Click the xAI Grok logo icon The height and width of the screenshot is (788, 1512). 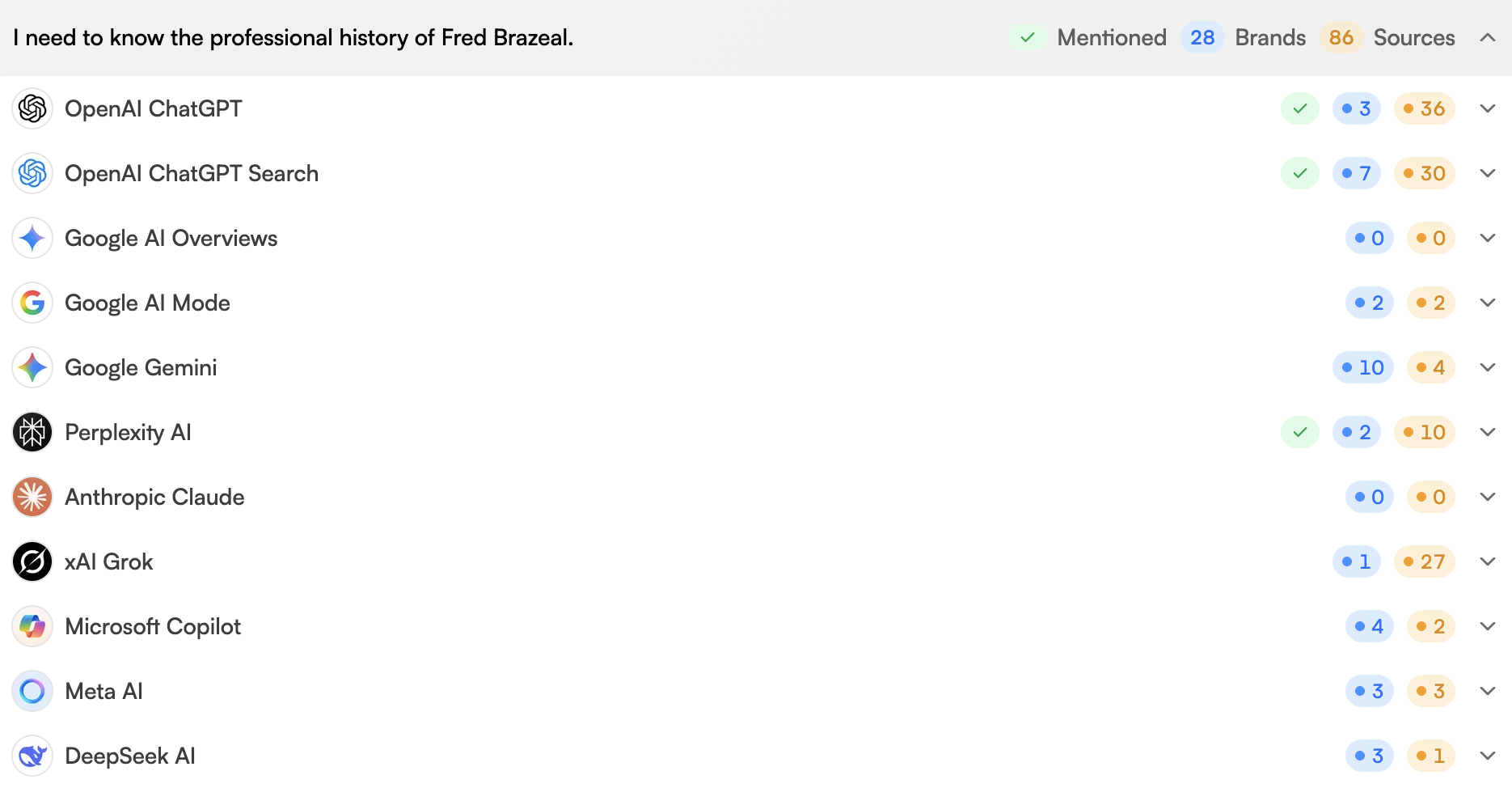pos(32,561)
